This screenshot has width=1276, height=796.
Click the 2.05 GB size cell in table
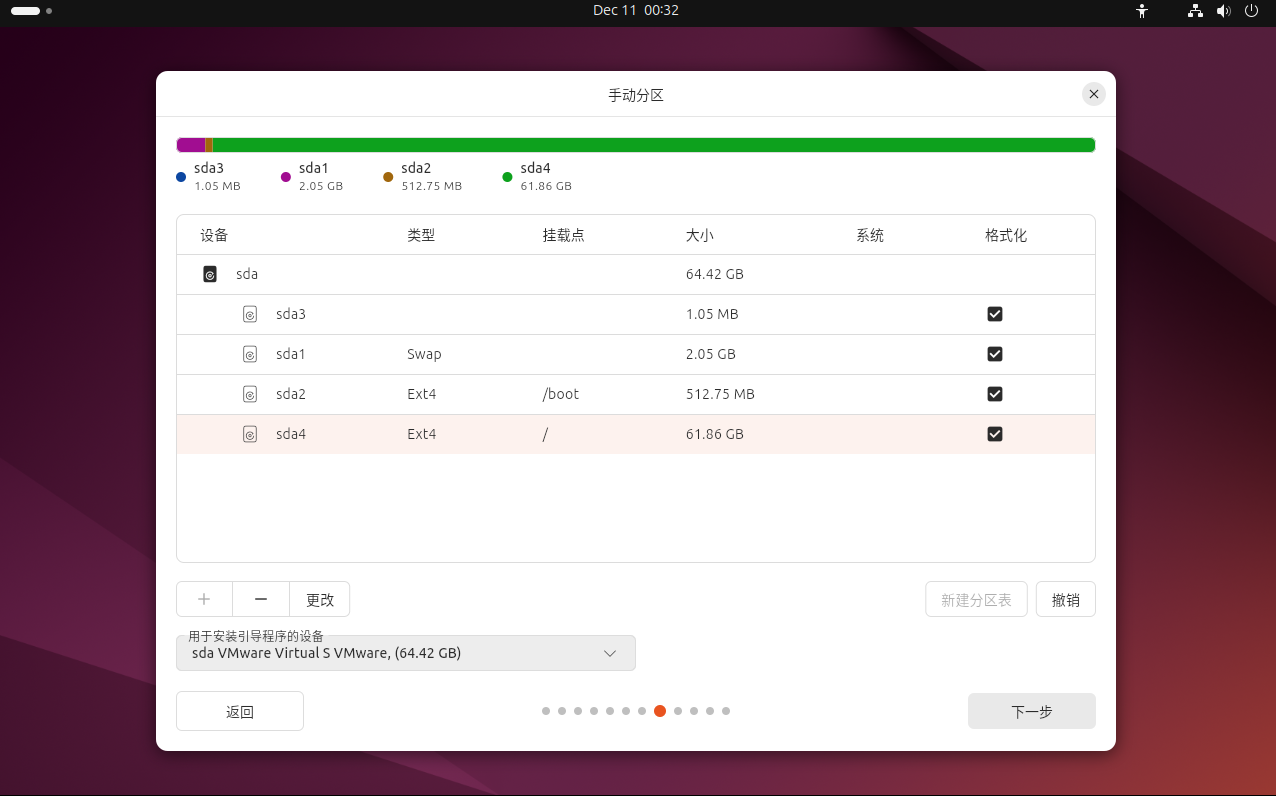click(x=711, y=354)
